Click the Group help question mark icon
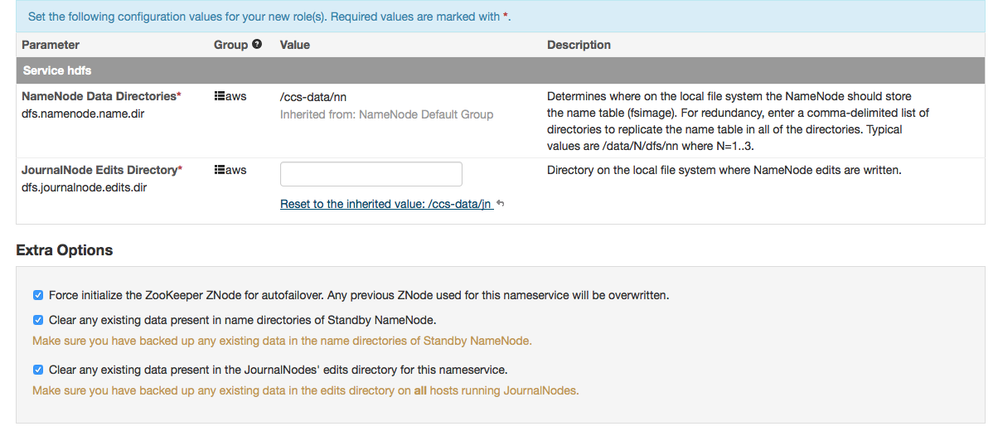 click(257, 45)
